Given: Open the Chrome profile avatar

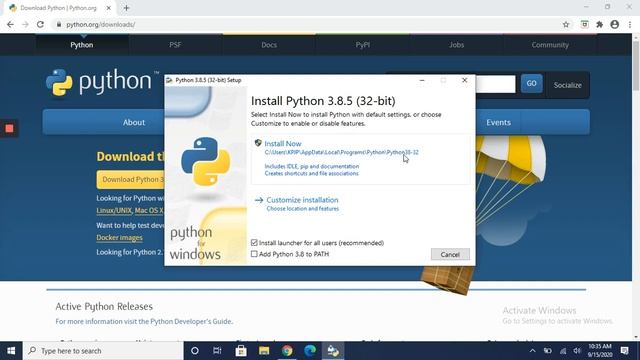Looking at the screenshot, I should (x=615, y=24).
